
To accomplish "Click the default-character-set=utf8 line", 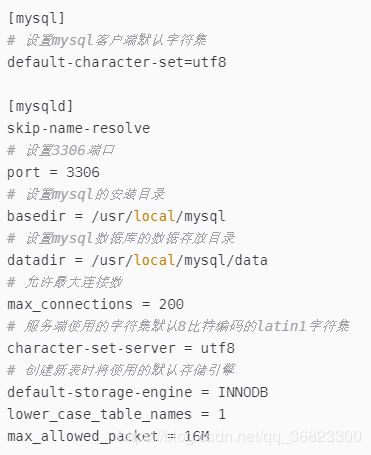I will (x=117, y=62).
